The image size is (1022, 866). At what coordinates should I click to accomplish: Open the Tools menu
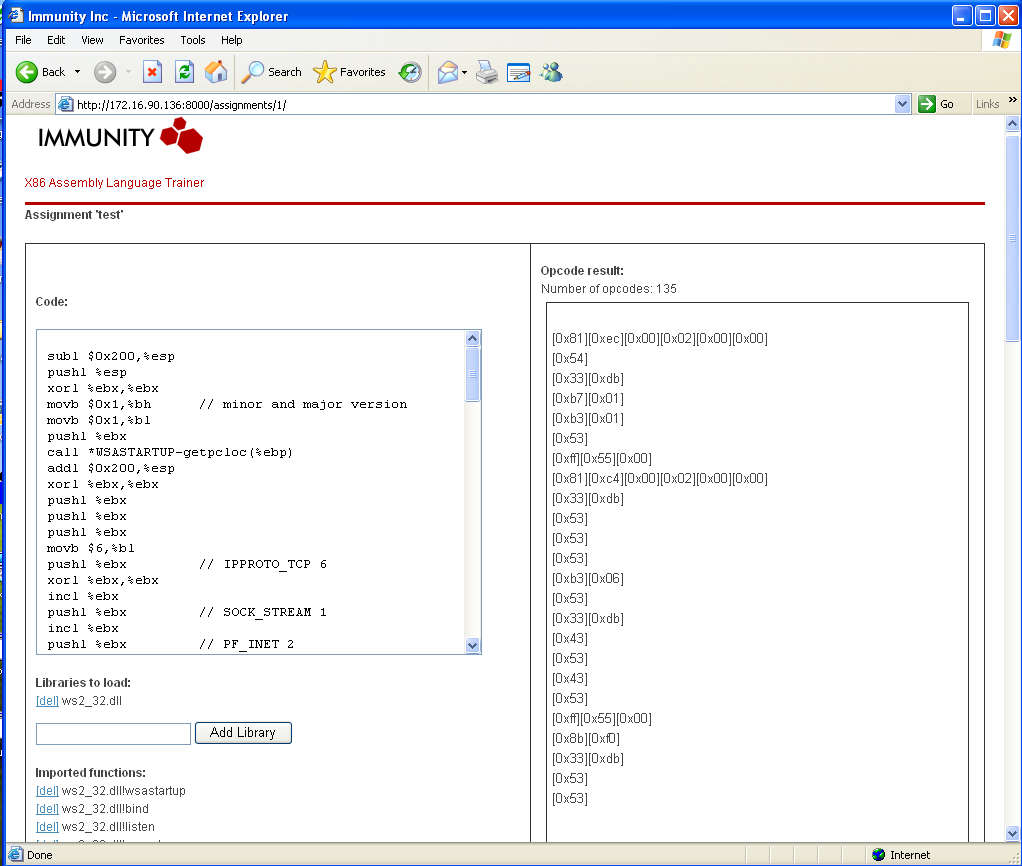coord(193,40)
